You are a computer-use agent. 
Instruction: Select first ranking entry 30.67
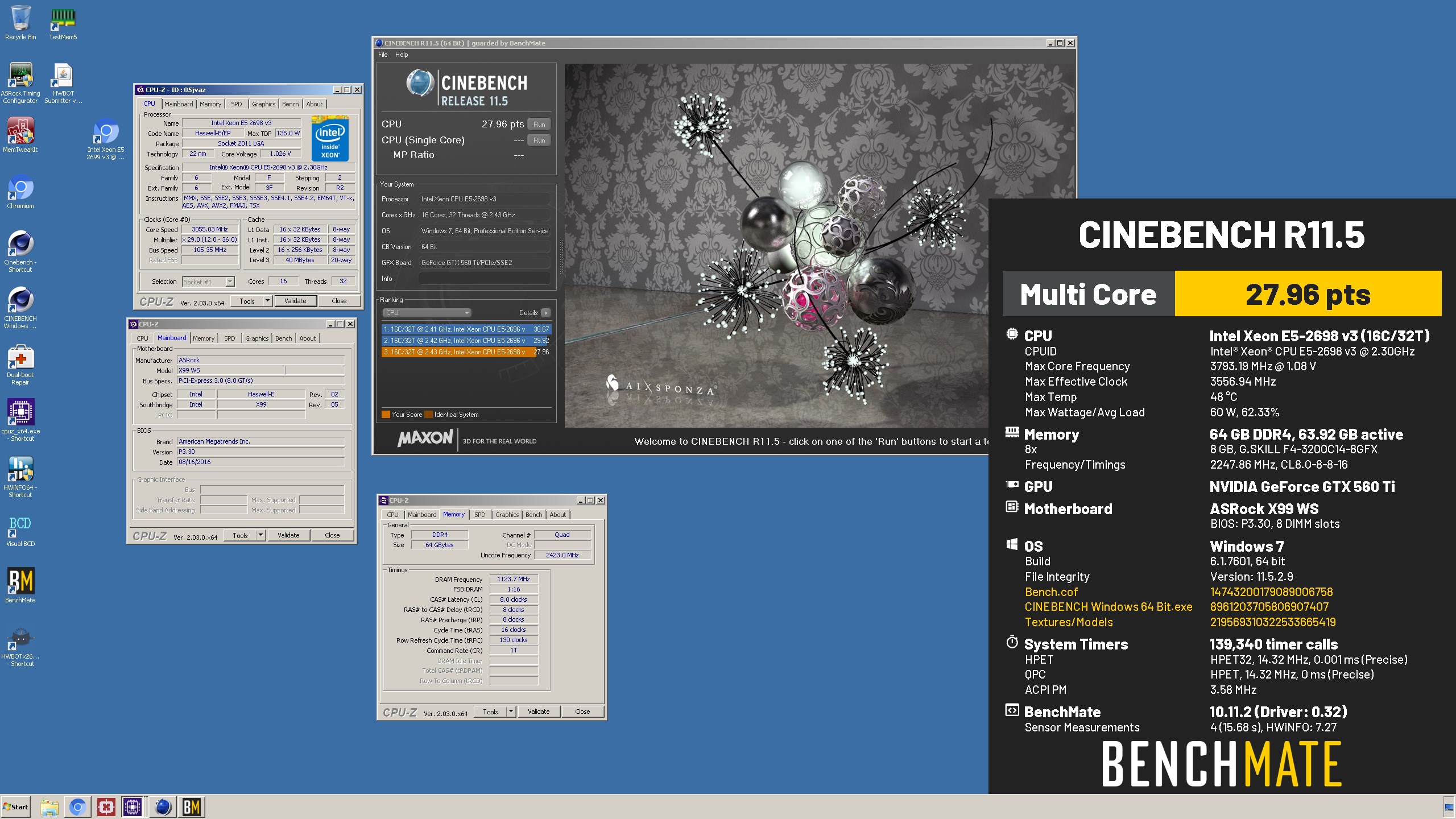(466, 329)
